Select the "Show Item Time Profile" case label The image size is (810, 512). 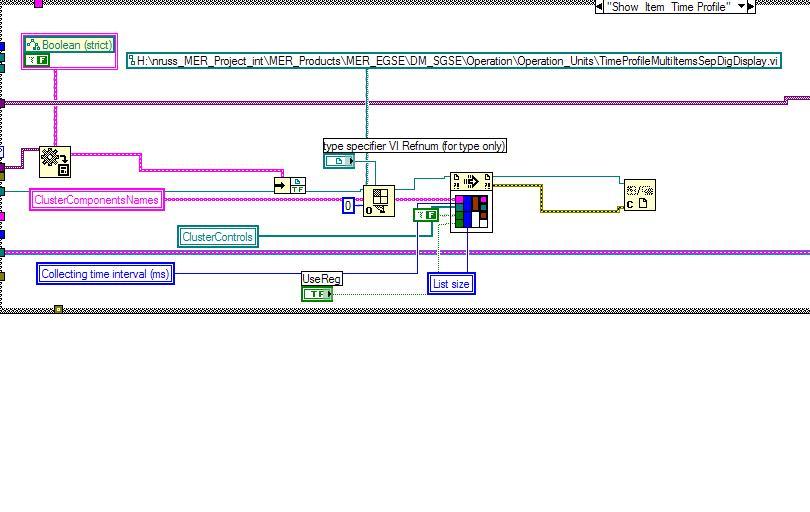click(x=669, y=7)
